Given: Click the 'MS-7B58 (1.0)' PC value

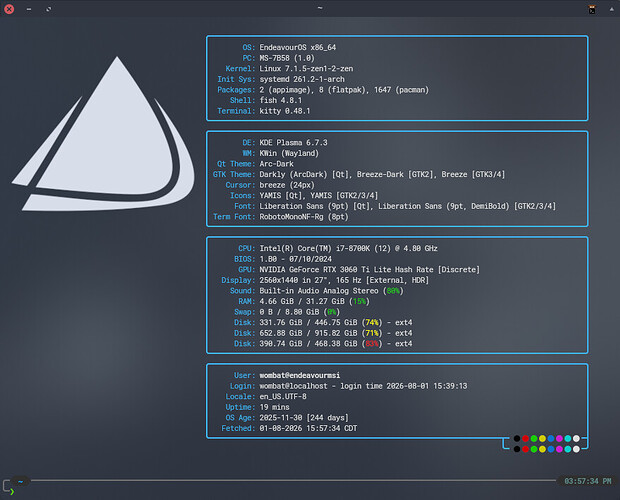Looking at the screenshot, I should [287, 58].
